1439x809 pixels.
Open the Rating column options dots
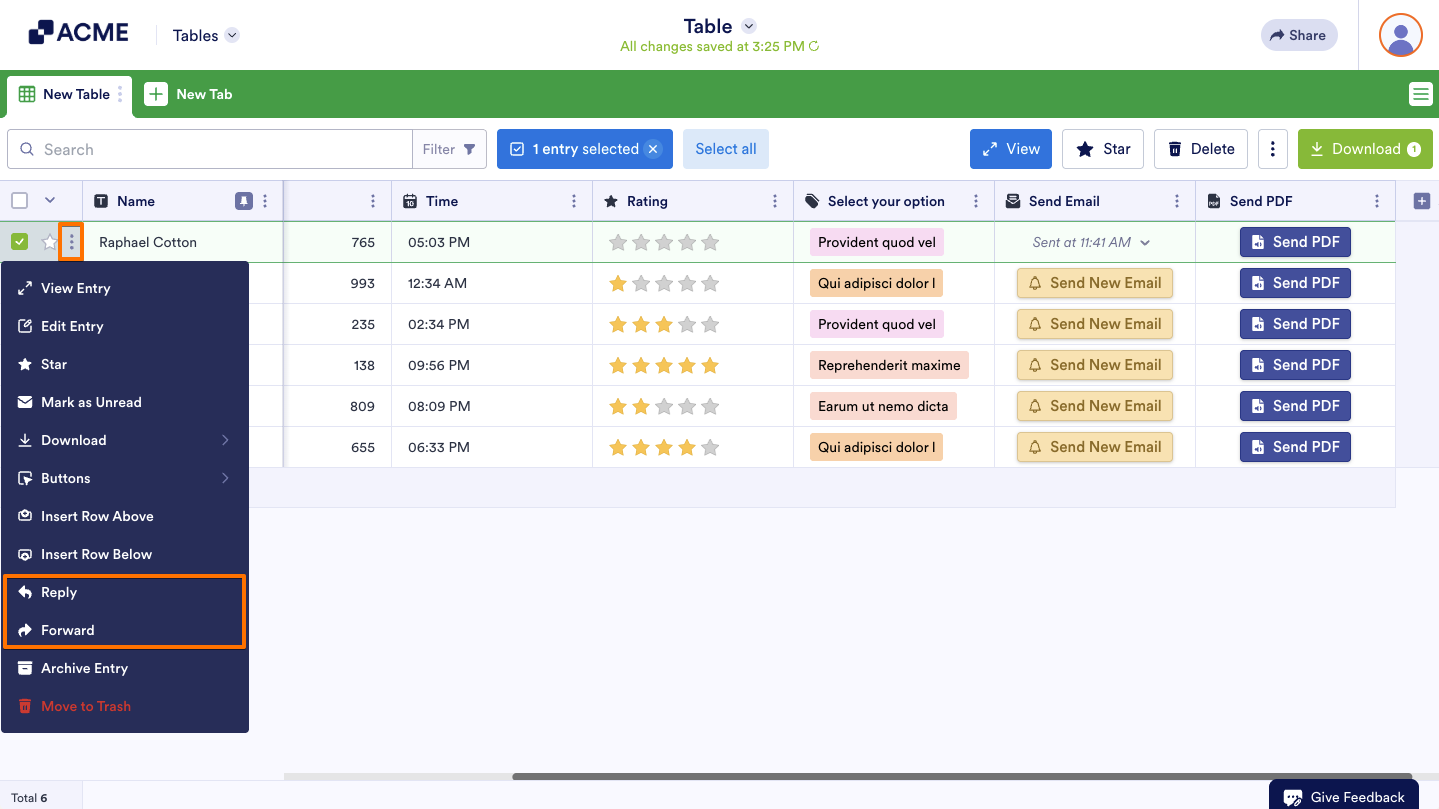tap(775, 201)
